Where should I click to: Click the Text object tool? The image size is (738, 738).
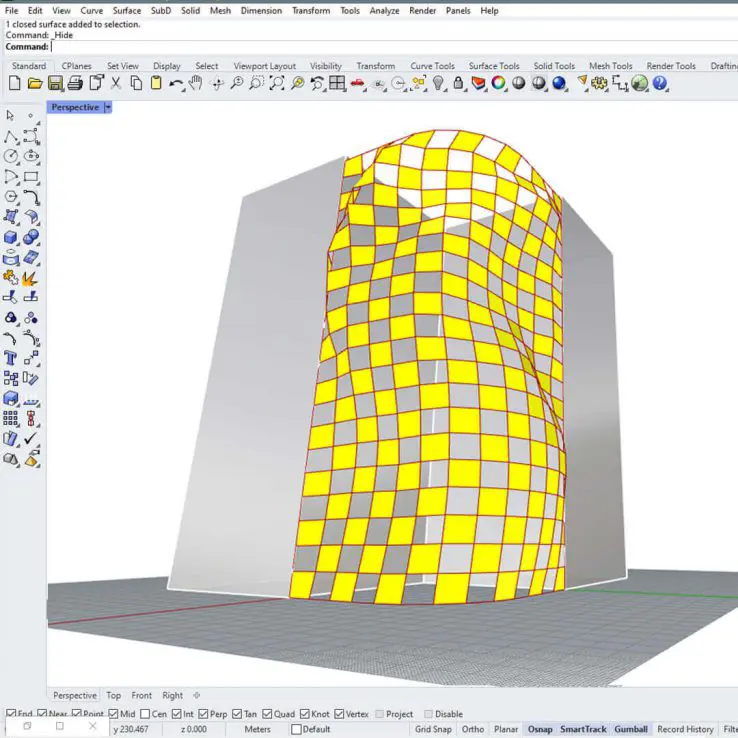coord(11,358)
